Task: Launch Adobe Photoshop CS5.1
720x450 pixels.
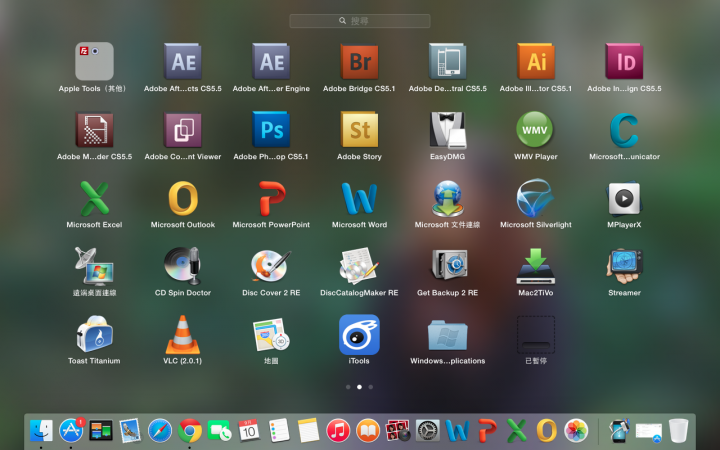Action: click(x=271, y=129)
